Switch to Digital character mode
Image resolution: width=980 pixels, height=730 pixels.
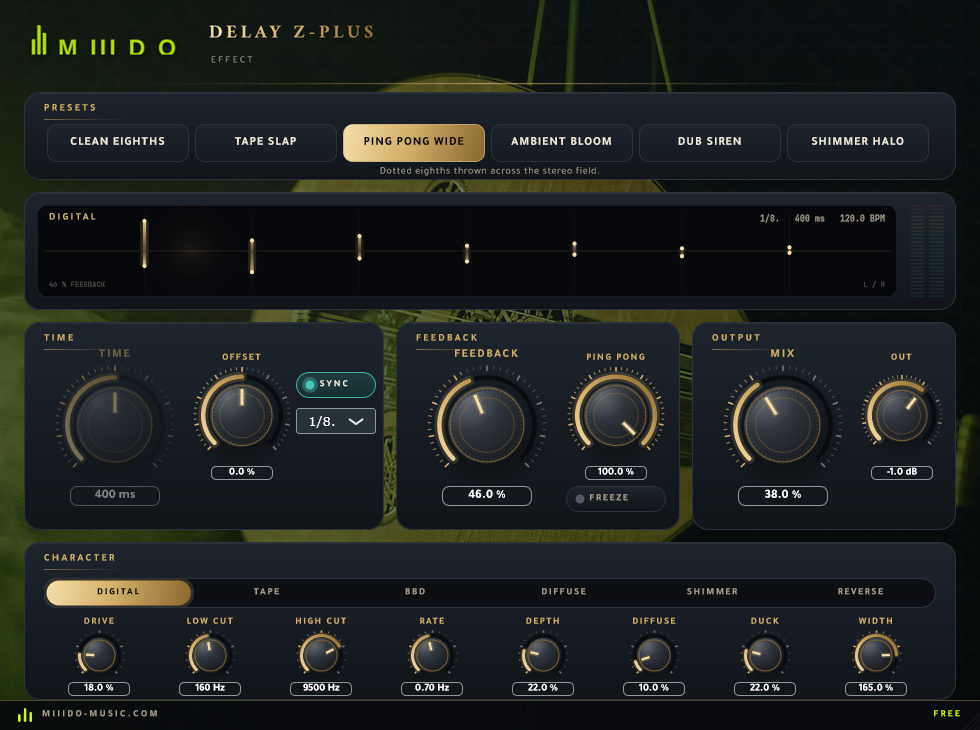point(118,592)
